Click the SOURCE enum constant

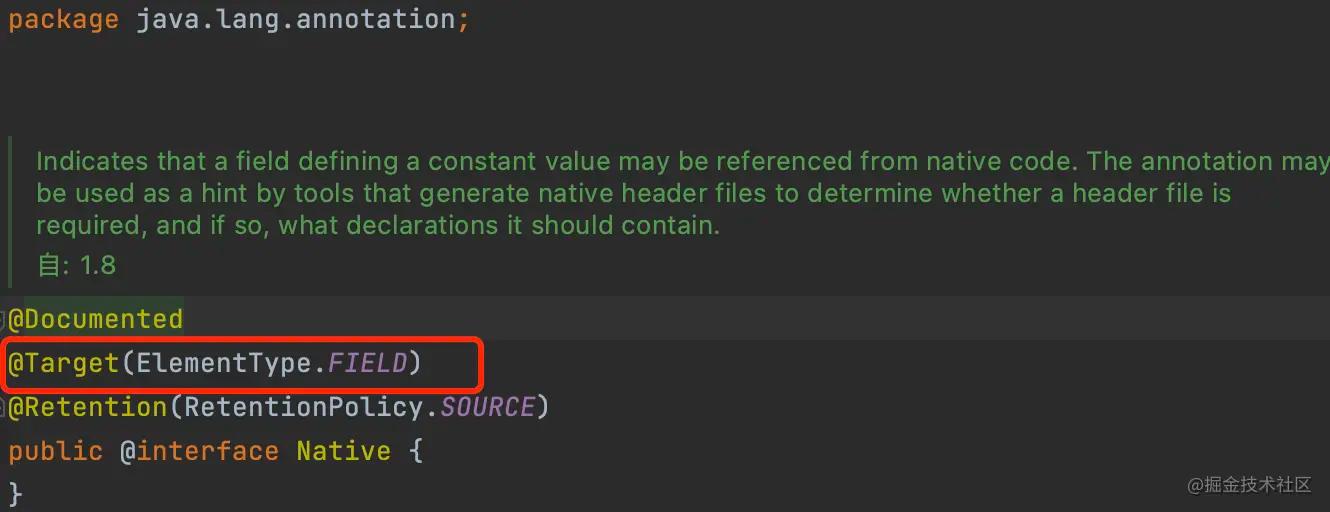coord(488,407)
